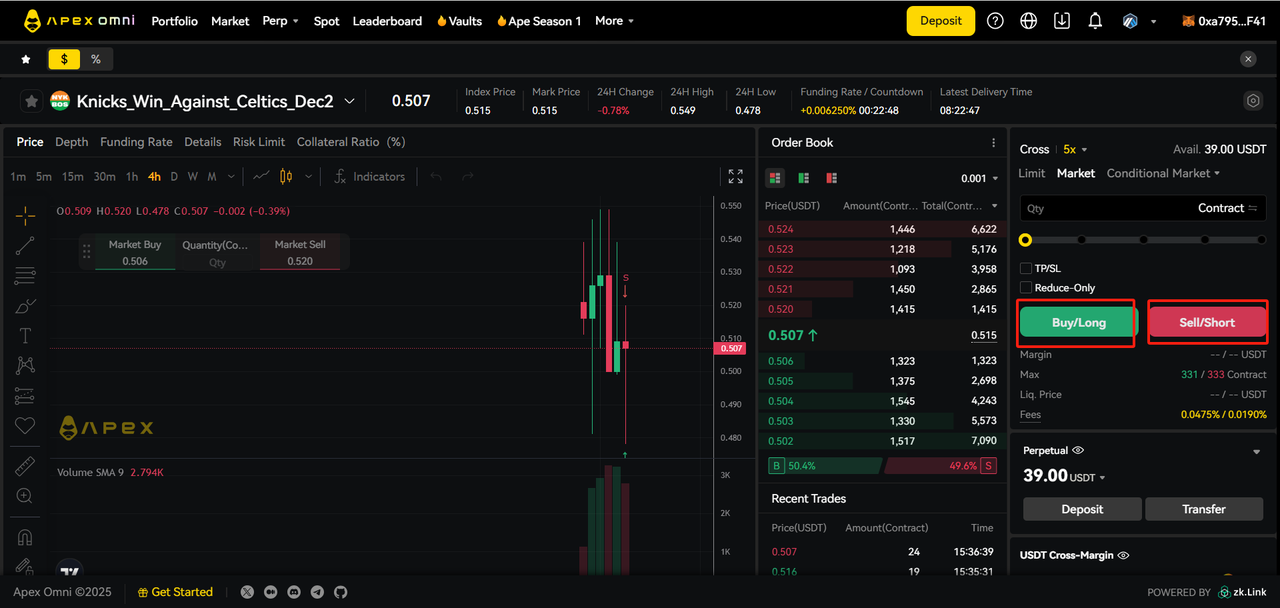Open the chart settings gear icon
The image size is (1280, 608).
coord(1253,101)
